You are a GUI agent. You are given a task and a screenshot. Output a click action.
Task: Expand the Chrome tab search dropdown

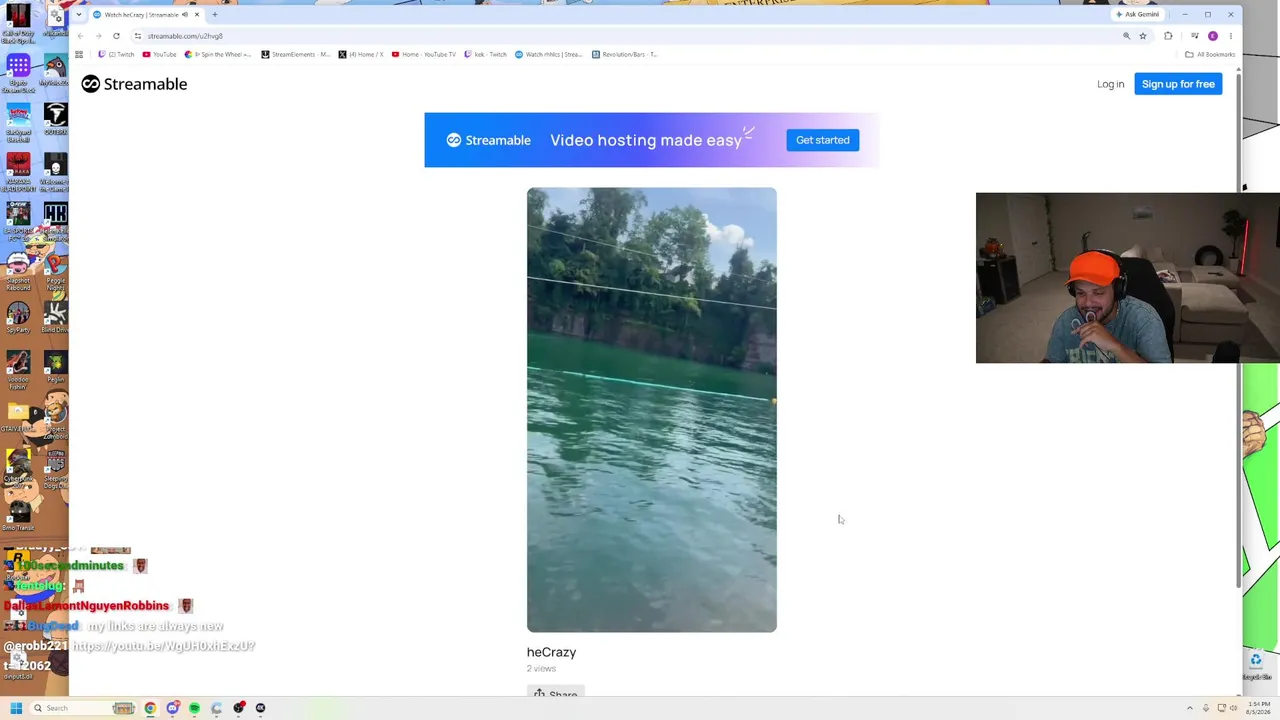(x=79, y=15)
